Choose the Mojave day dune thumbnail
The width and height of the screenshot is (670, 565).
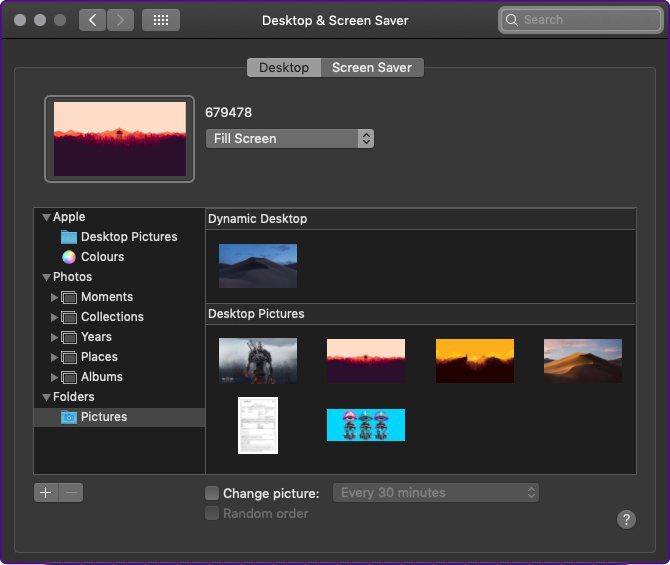[583, 361]
